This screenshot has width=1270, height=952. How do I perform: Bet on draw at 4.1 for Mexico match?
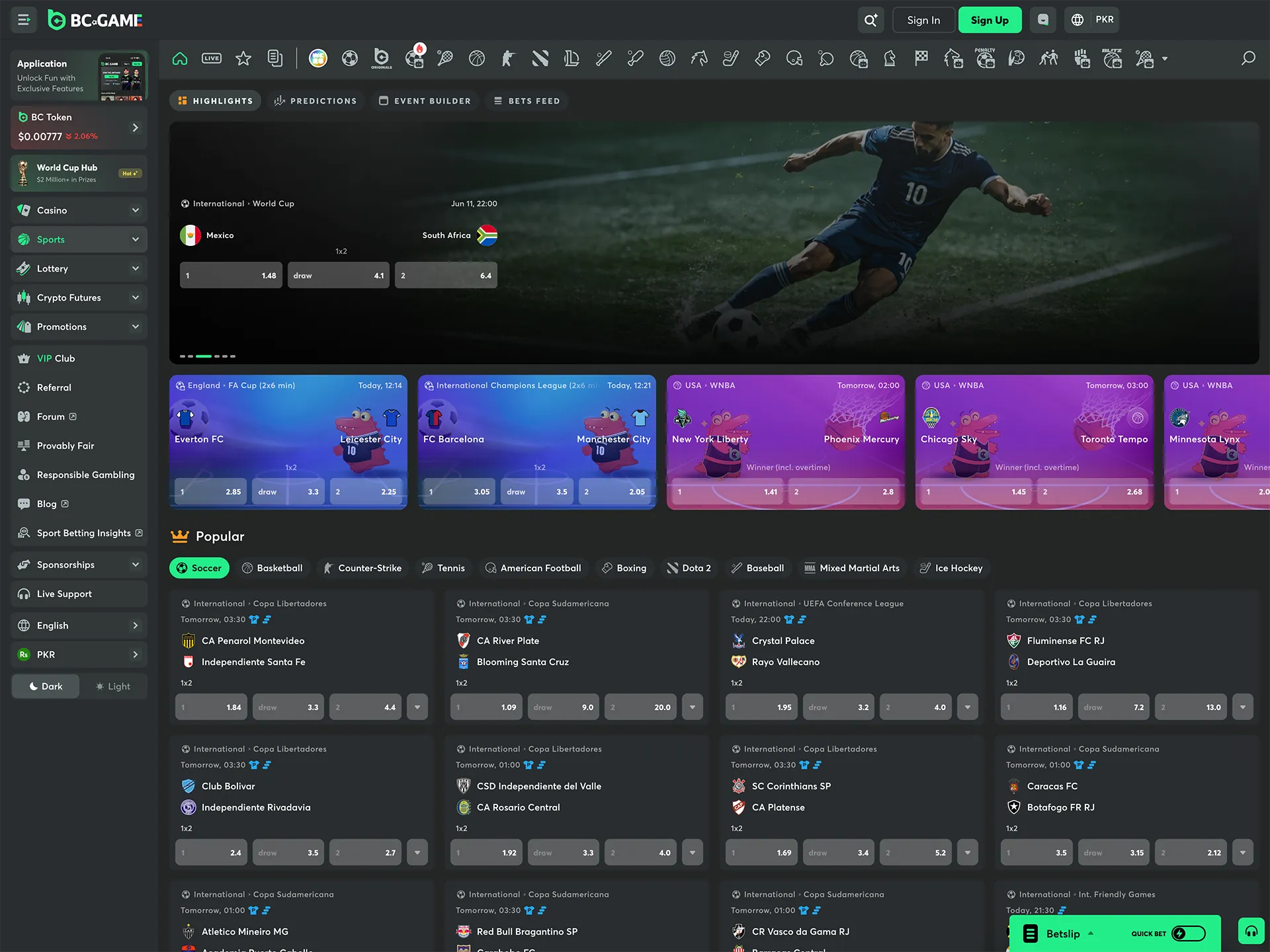pos(339,276)
